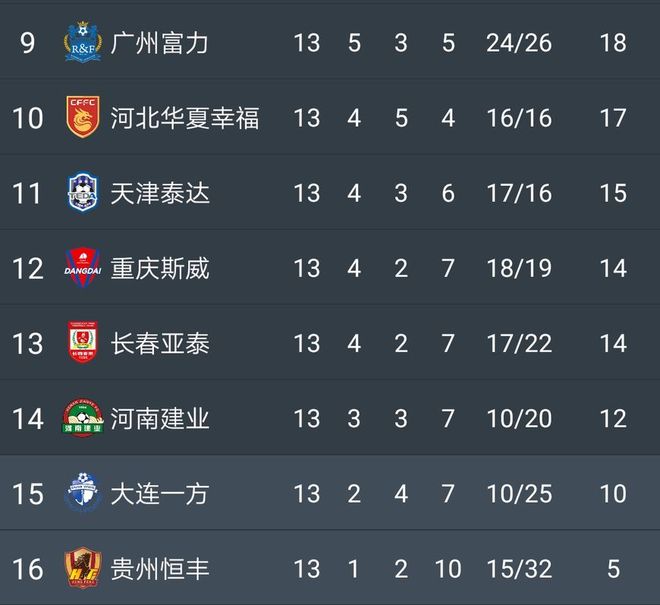
Task: Tap the 河北华夏幸福 club crest
Action: pos(82,118)
